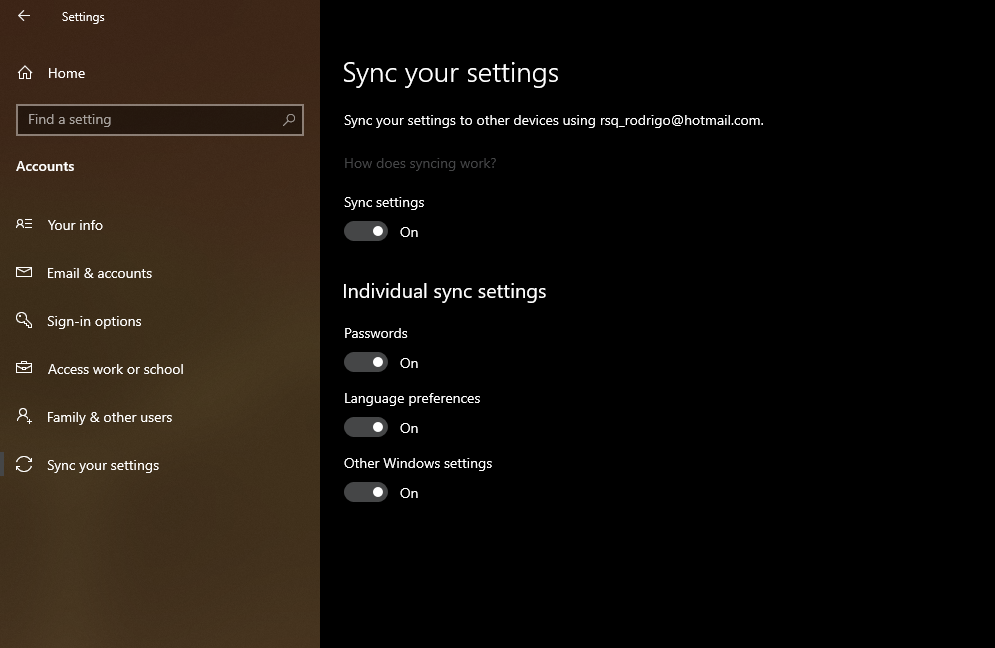Switch off Other Windows settings toggle
995x648 pixels.
[x=366, y=493]
